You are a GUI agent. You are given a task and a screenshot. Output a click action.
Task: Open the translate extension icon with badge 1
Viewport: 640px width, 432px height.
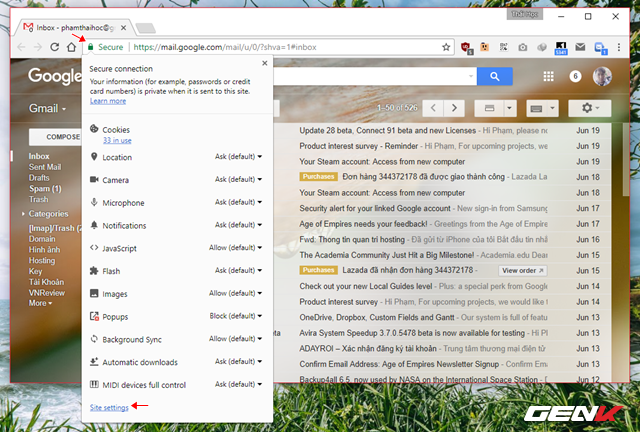click(x=600, y=48)
